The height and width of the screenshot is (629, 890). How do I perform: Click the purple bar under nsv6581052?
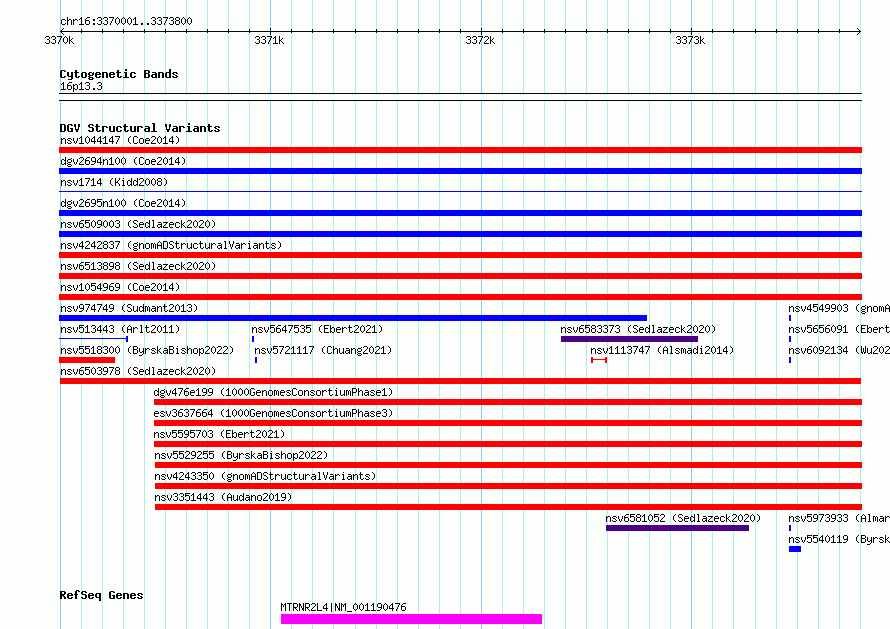point(677,528)
